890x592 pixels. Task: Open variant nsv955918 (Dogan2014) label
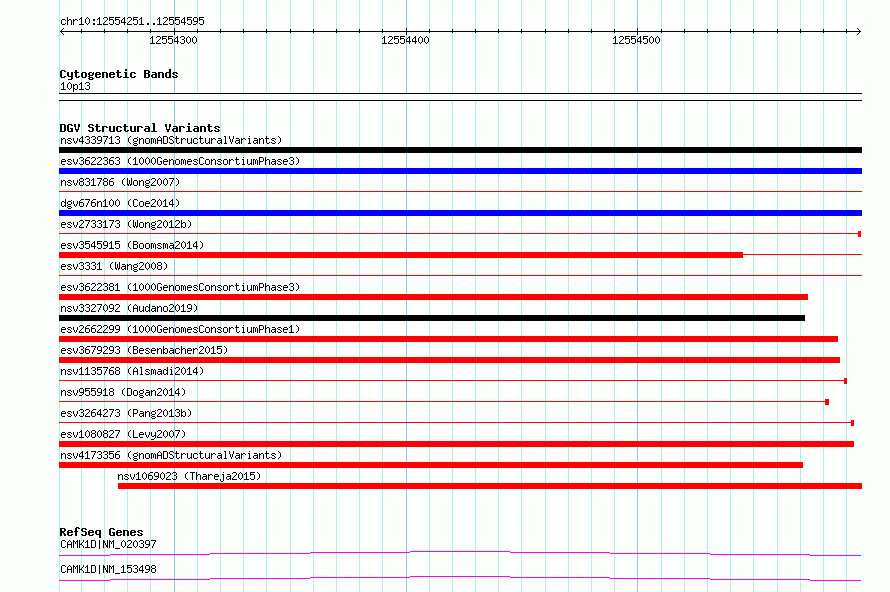point(123,392)
